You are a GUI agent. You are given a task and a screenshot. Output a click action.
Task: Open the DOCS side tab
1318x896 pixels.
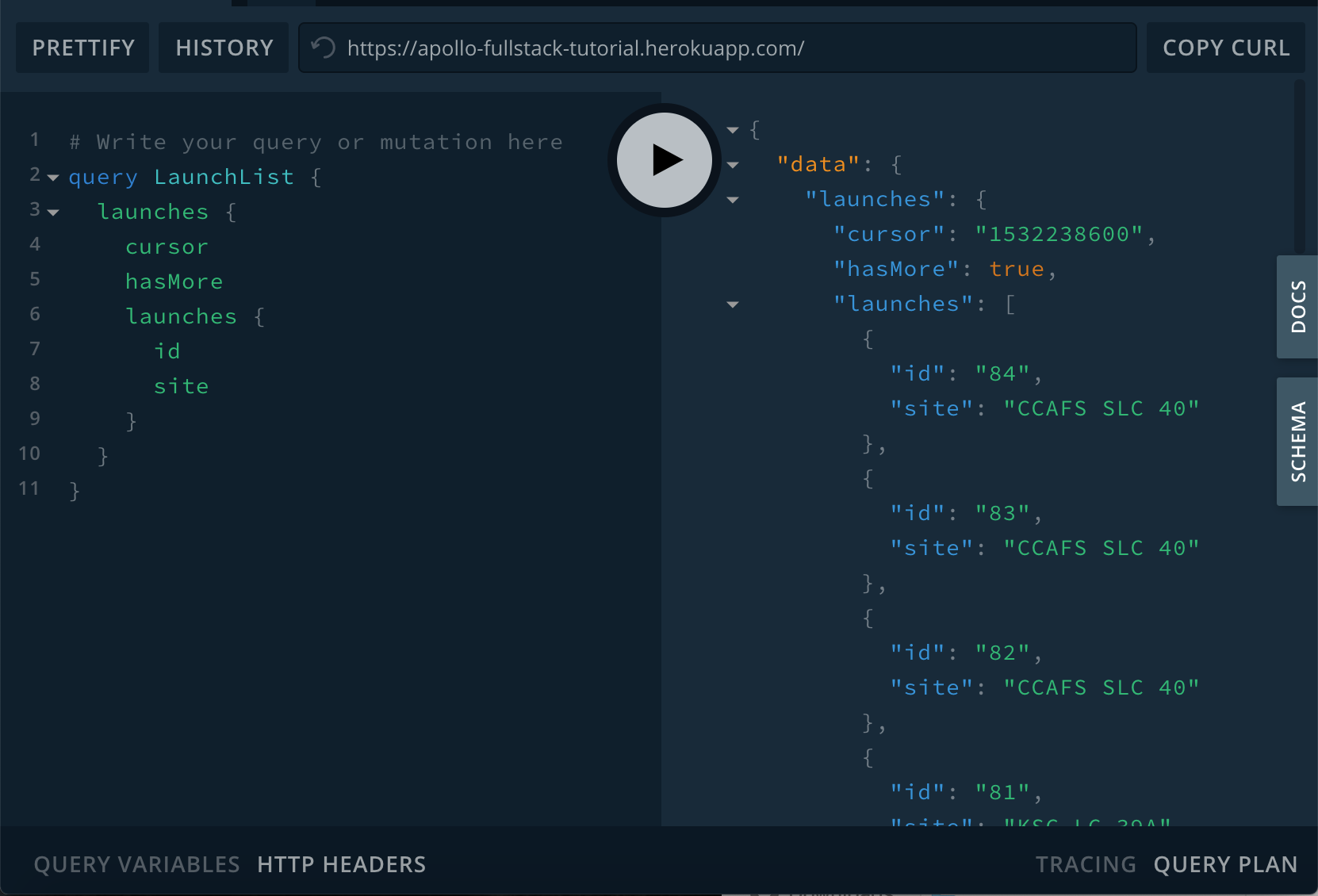[x=1297, y=307]
